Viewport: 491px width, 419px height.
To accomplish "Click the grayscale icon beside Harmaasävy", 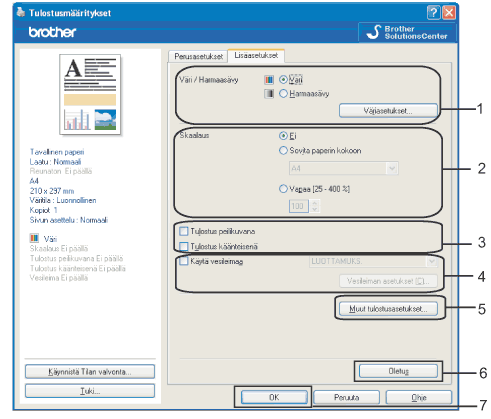I will (x=269, y=94).
